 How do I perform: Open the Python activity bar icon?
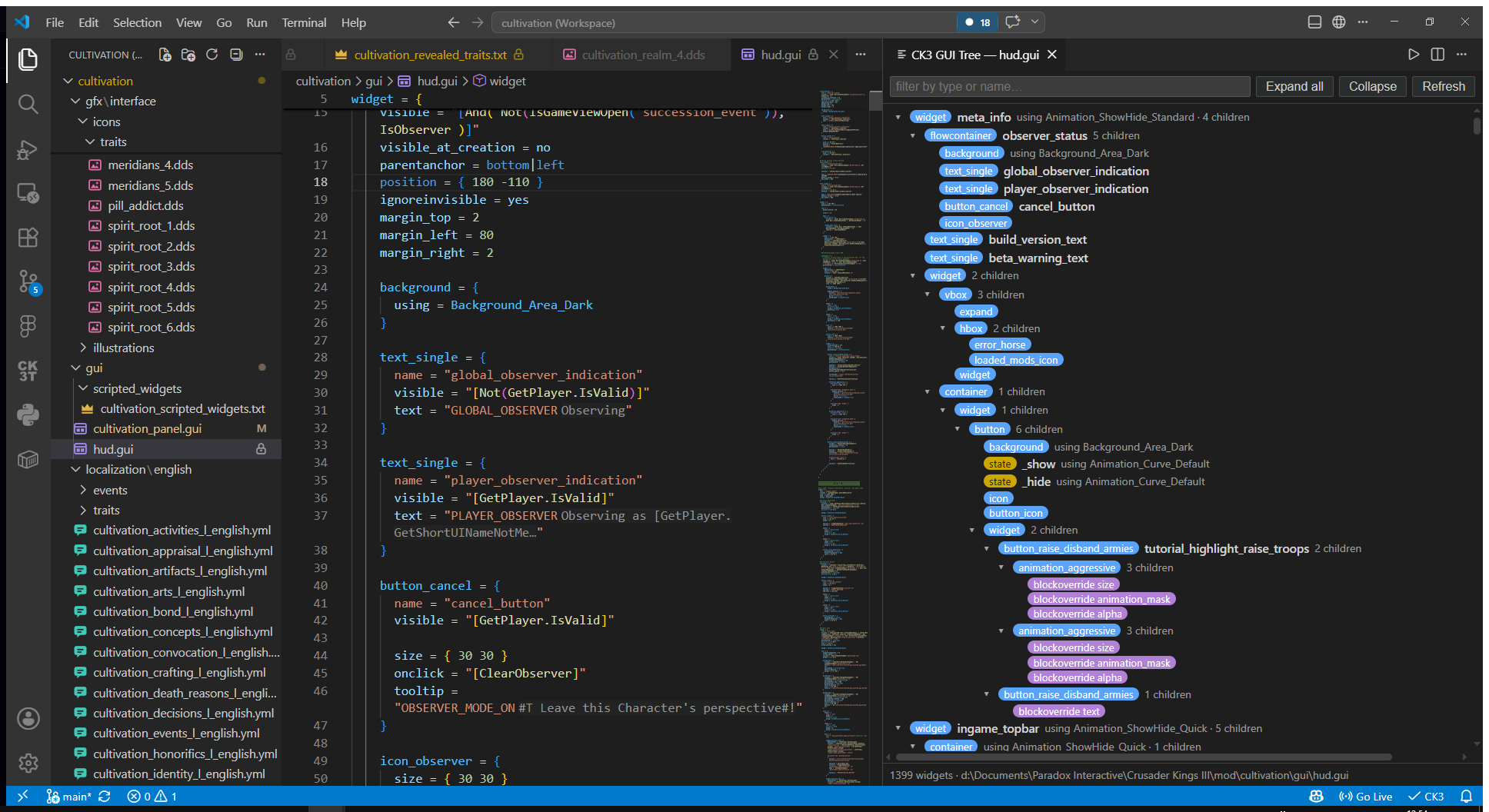[28, 415]
